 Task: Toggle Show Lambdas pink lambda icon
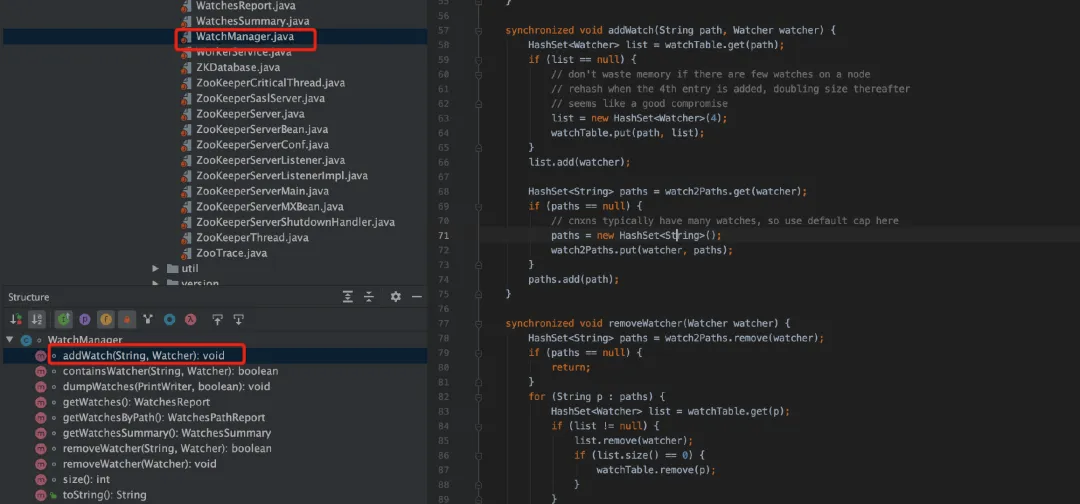coord(190,319)
